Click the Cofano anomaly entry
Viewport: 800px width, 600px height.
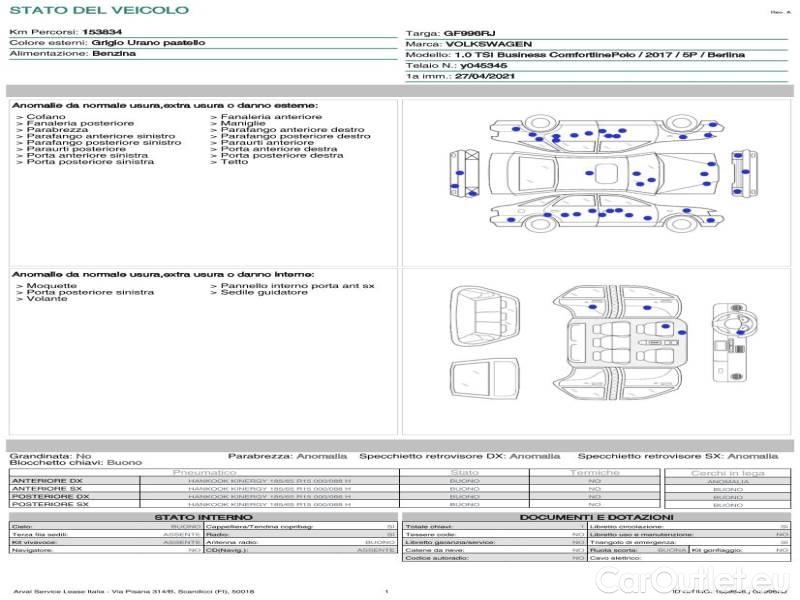pos(46,117)
